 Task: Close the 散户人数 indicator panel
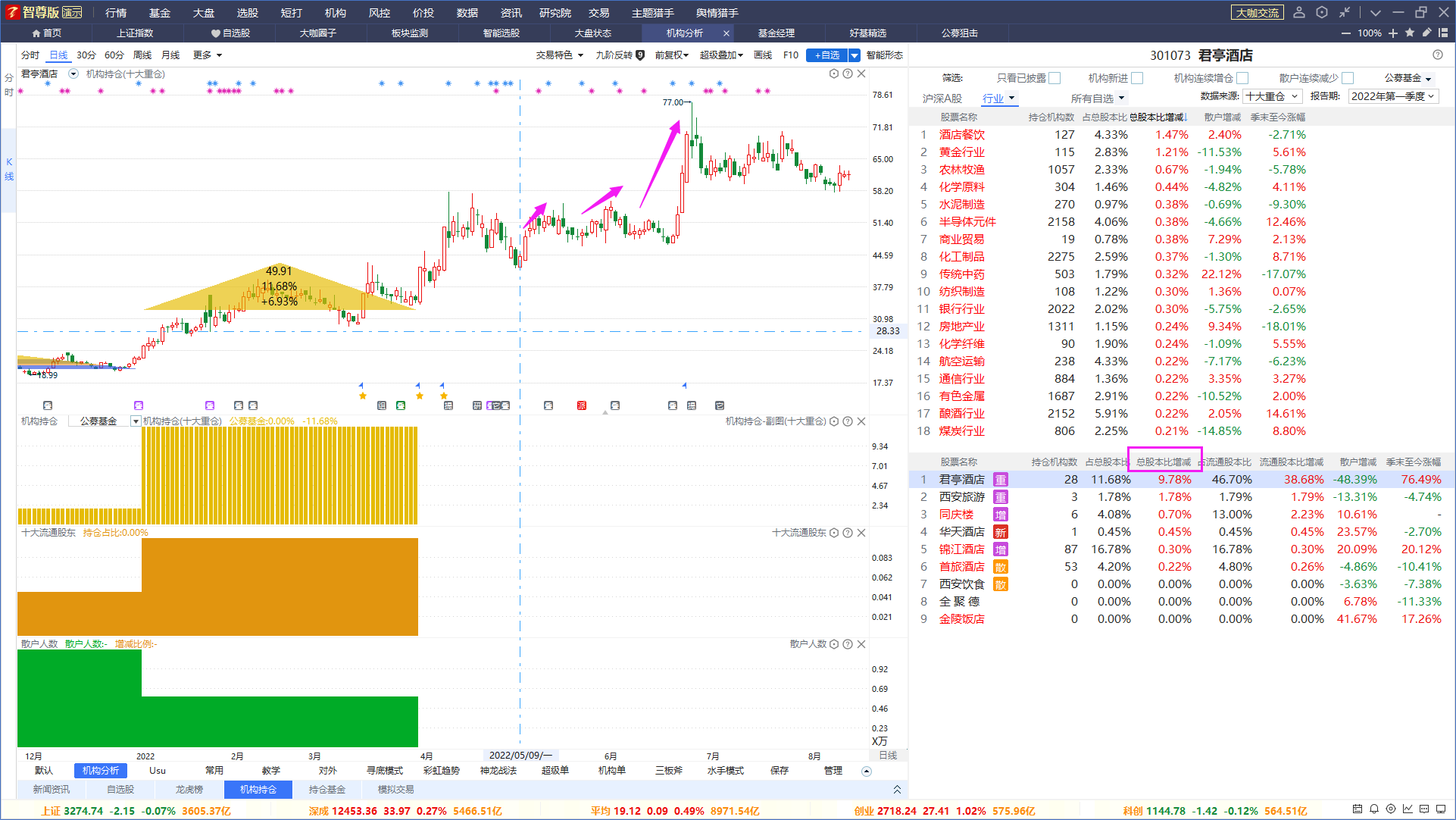(x=861, y=644)
